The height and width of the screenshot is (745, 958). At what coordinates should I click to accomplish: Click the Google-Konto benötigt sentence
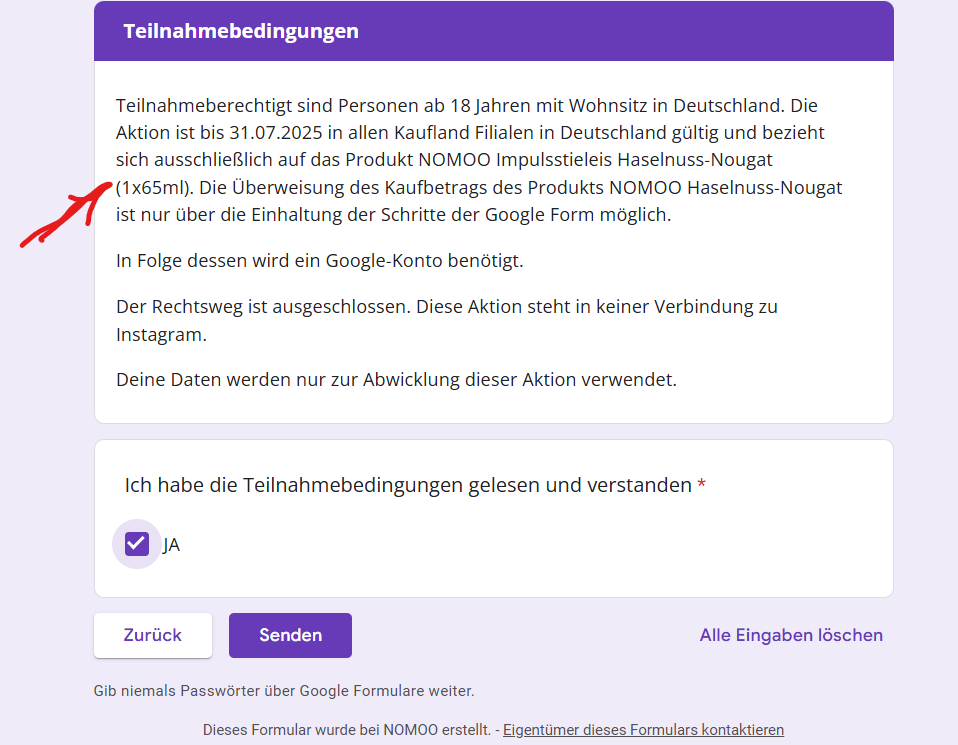coord(320,260)
